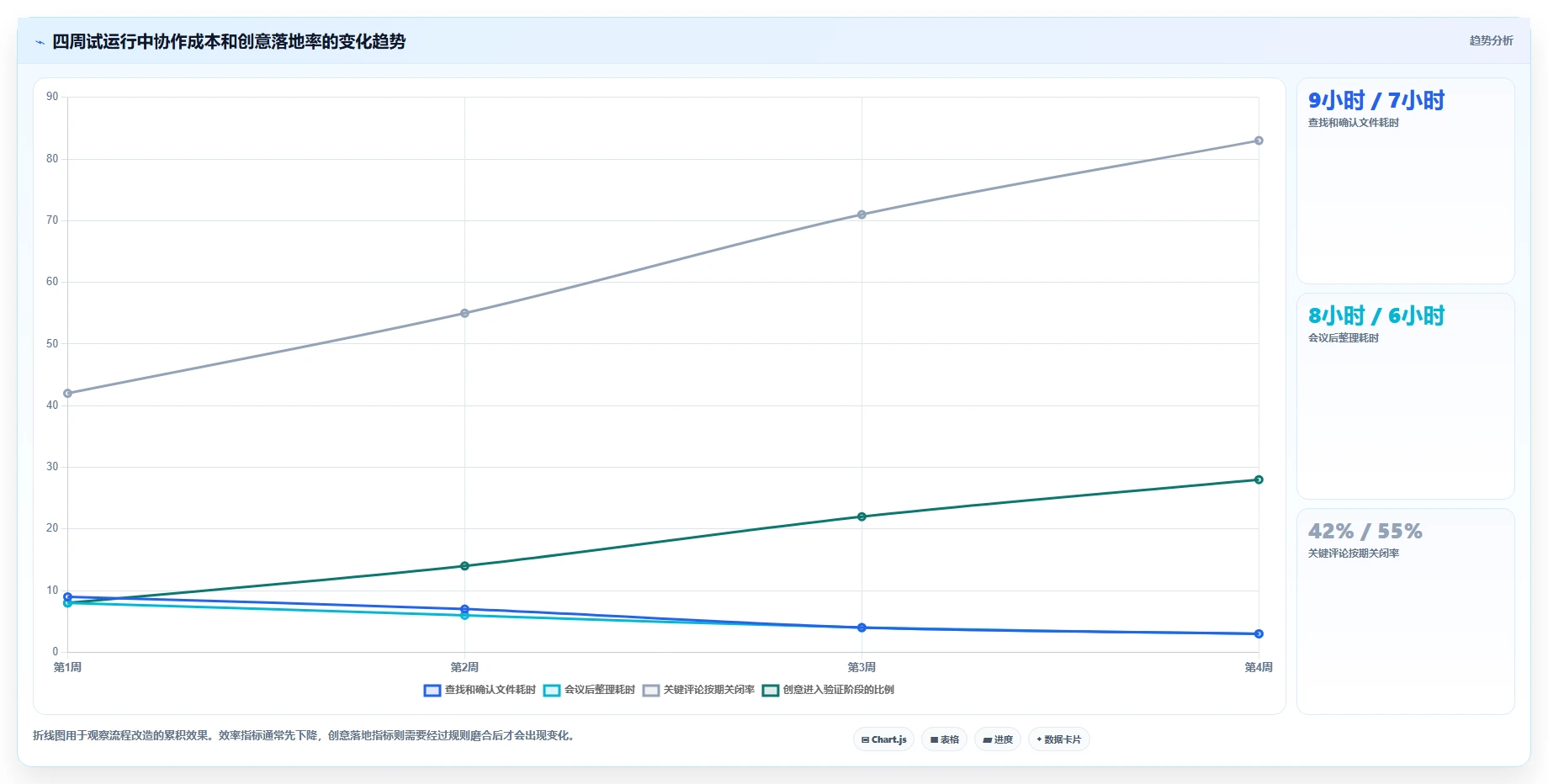Select cyan line point at 第2周 (6)
Image resolution: width=1548 pixels, height=784 pixels.
coord(464,616)
